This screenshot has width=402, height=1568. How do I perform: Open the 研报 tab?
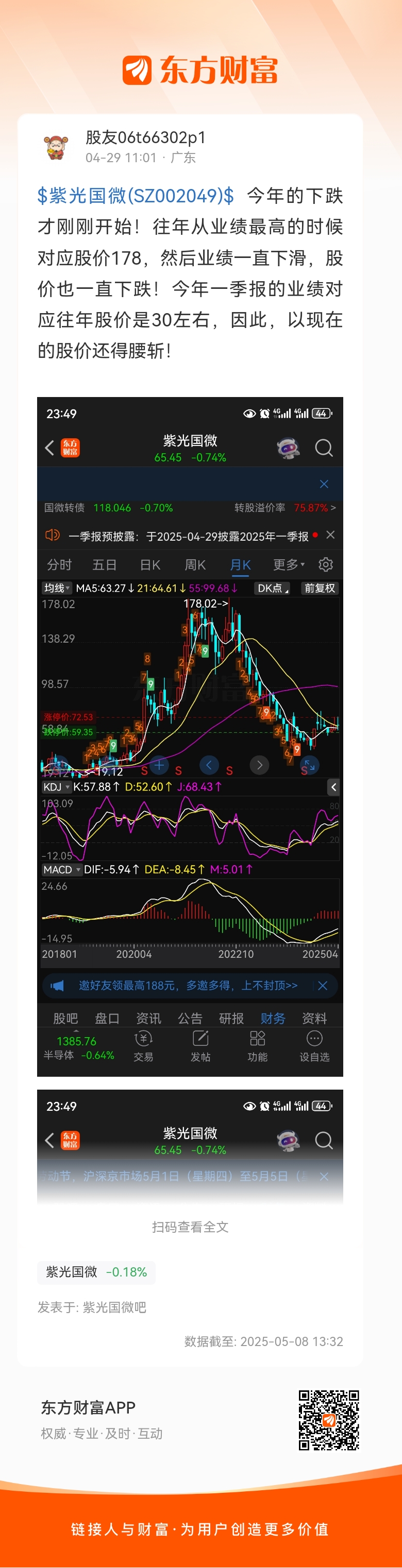pyautogui.click(x=231, y=1019)
